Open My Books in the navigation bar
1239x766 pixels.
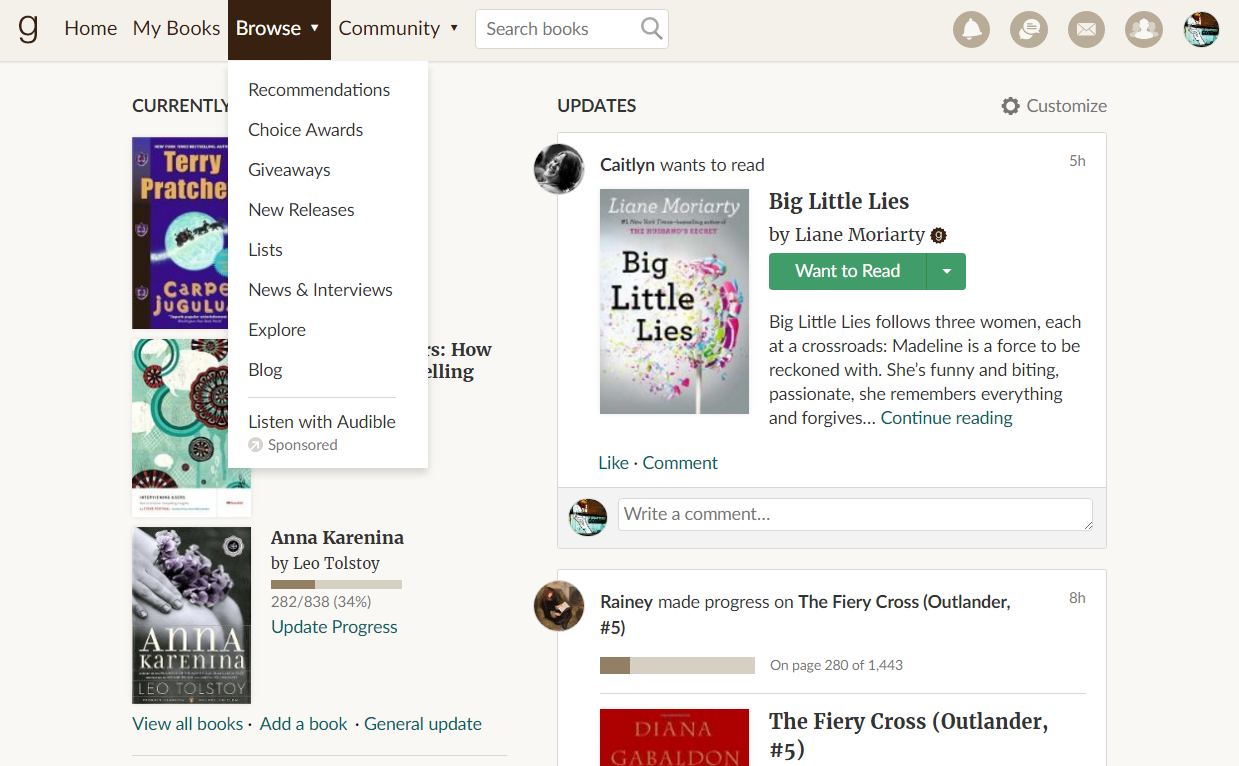[176, 29]
